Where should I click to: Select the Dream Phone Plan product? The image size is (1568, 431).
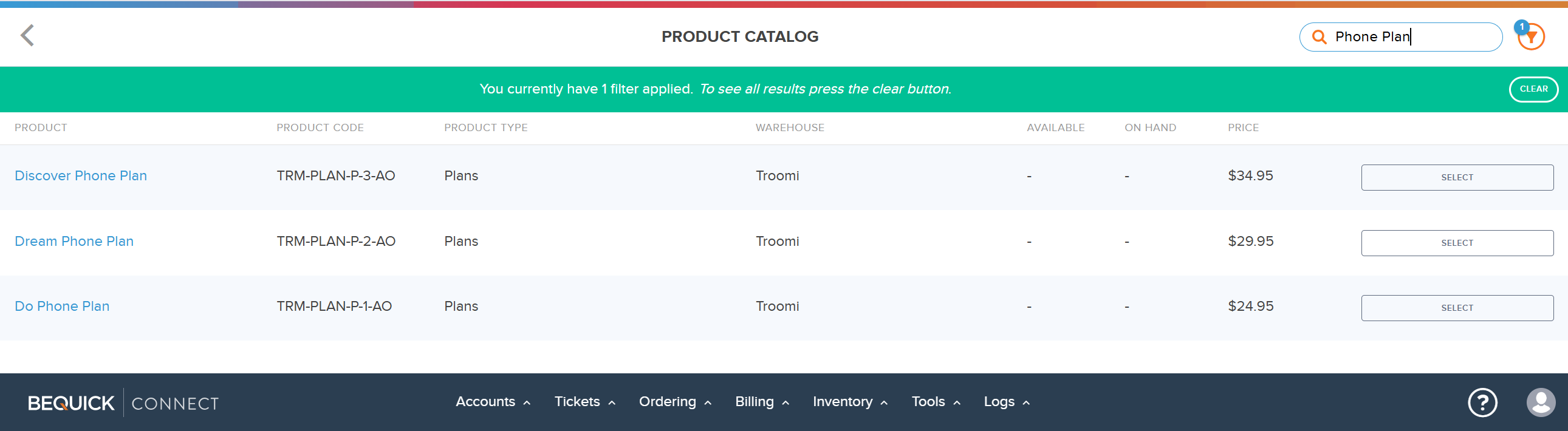pos(1457,243)
